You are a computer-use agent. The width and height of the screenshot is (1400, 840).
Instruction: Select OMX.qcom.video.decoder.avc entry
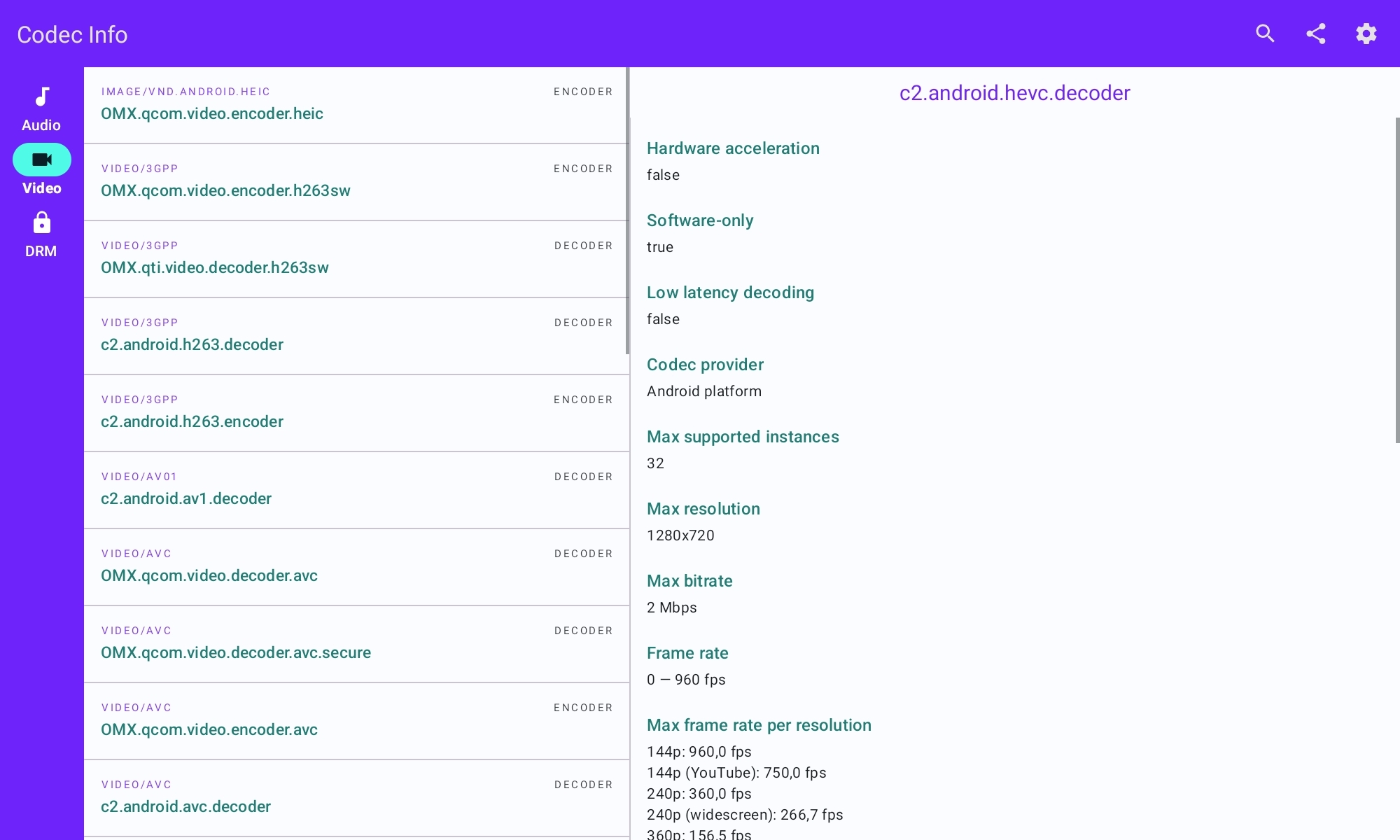(356, 567)
